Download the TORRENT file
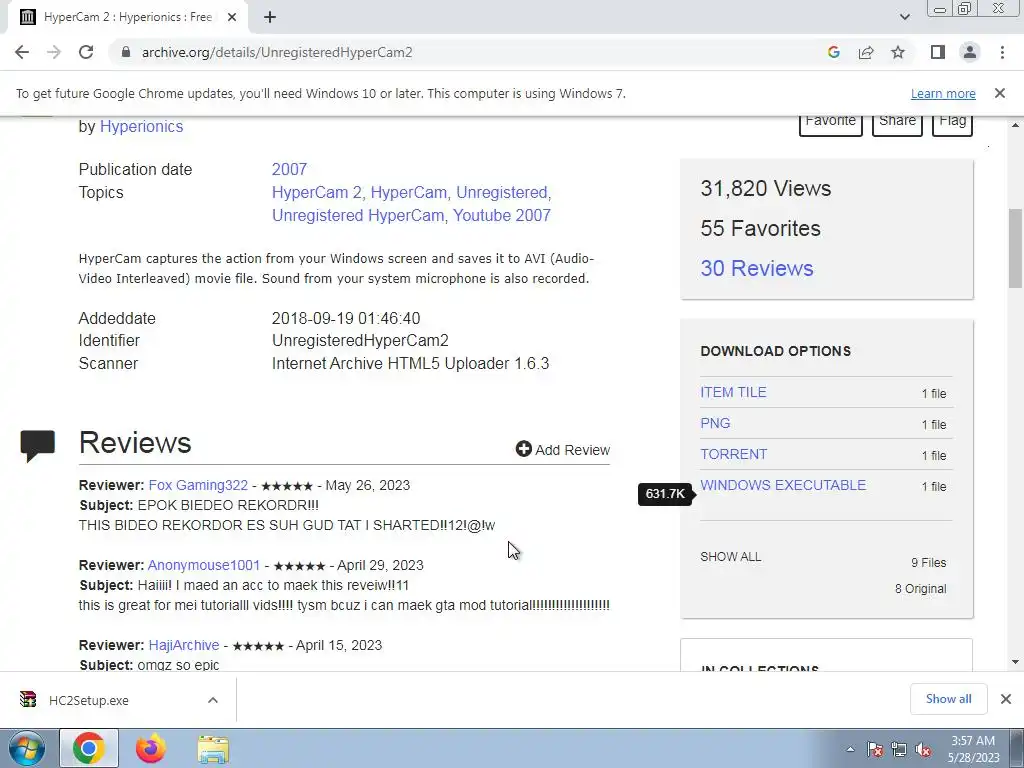Image resolution: width=1024 pixels, height=768 pixels. [733, 454]
